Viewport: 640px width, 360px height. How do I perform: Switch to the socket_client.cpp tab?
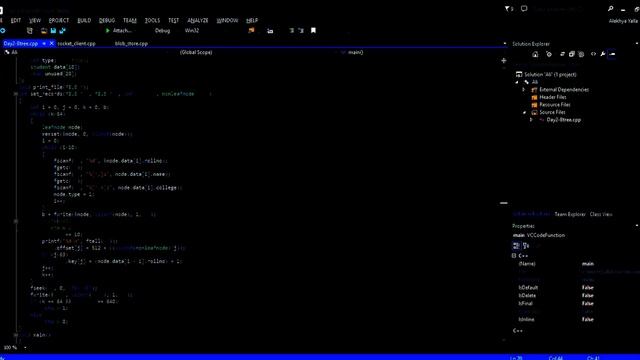point(76,44)
